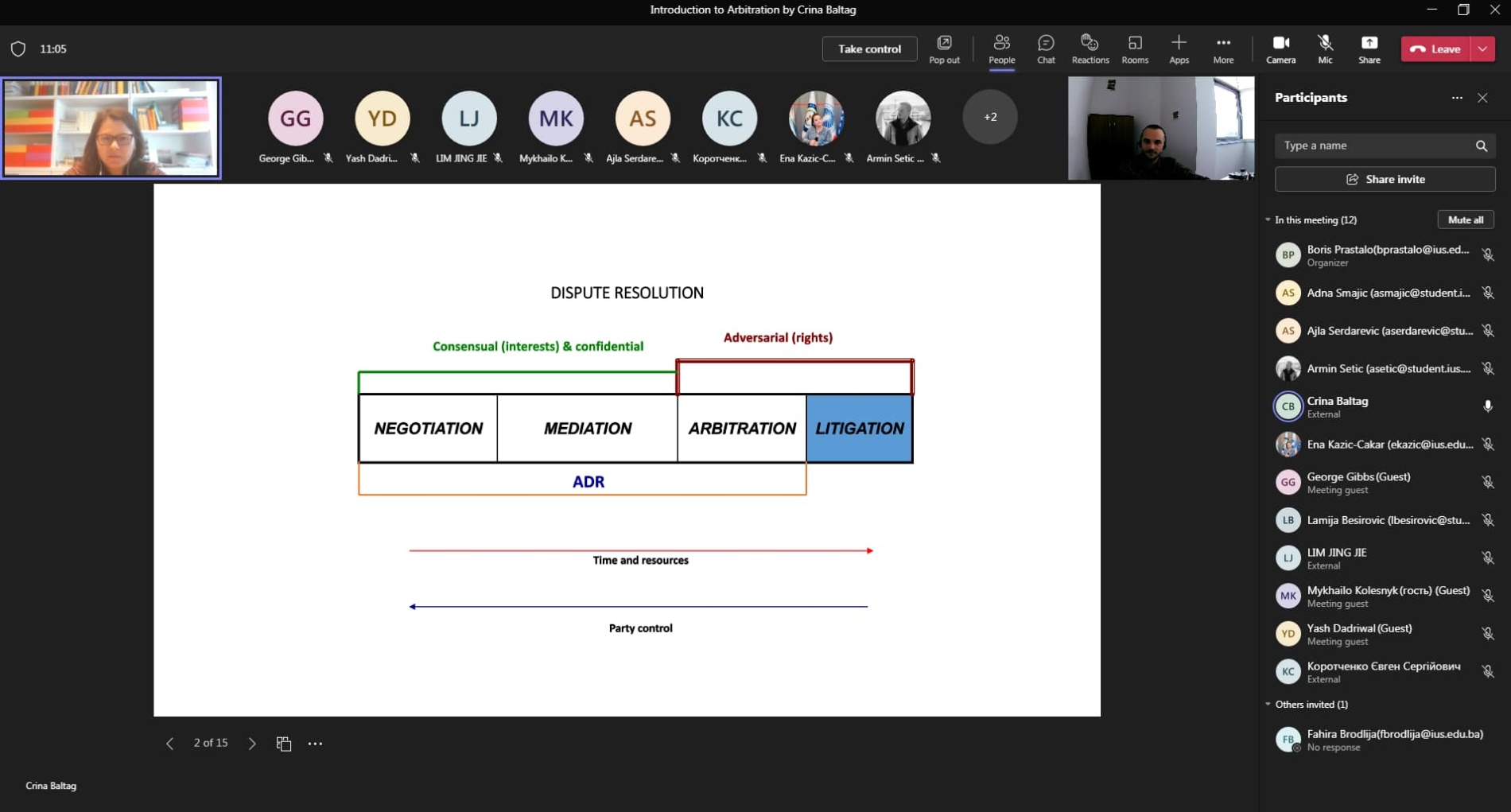This screenshot has height=812, width=1511.
Task: Toggle the Camera off
Action: click(x=1280, y=49)
